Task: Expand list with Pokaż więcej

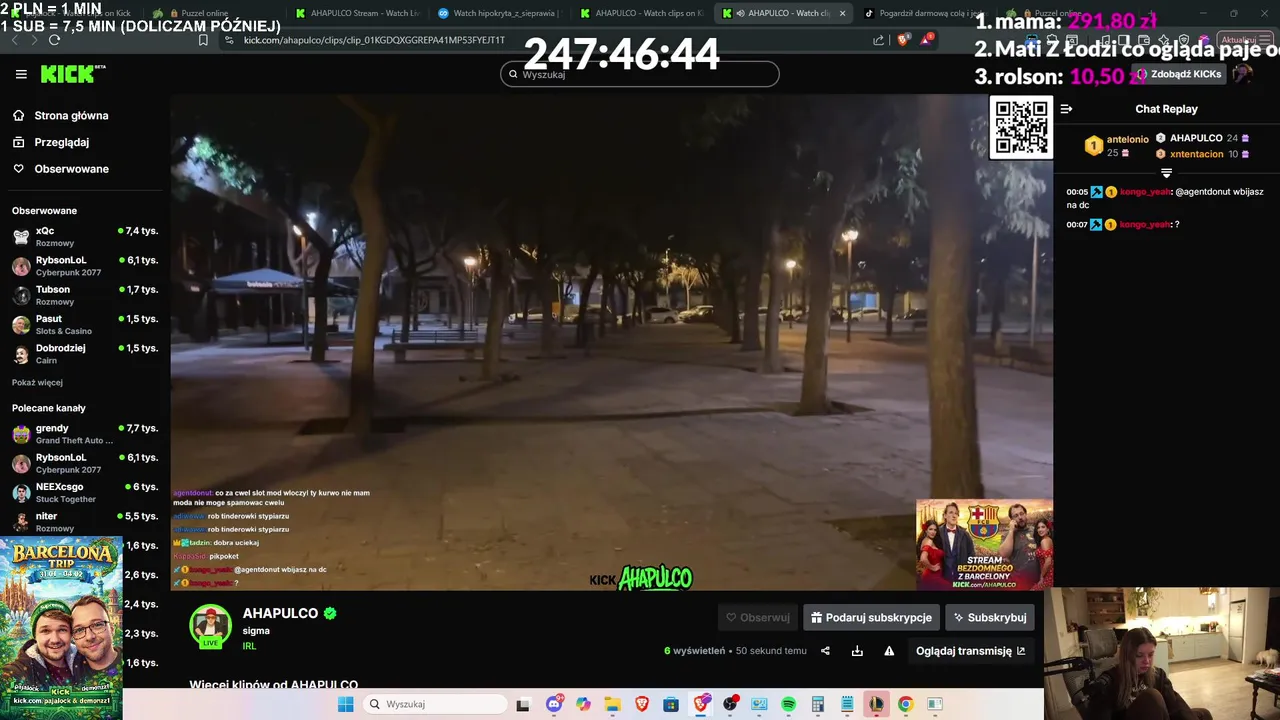Action: pyautogui.click(x=37, y=383)
